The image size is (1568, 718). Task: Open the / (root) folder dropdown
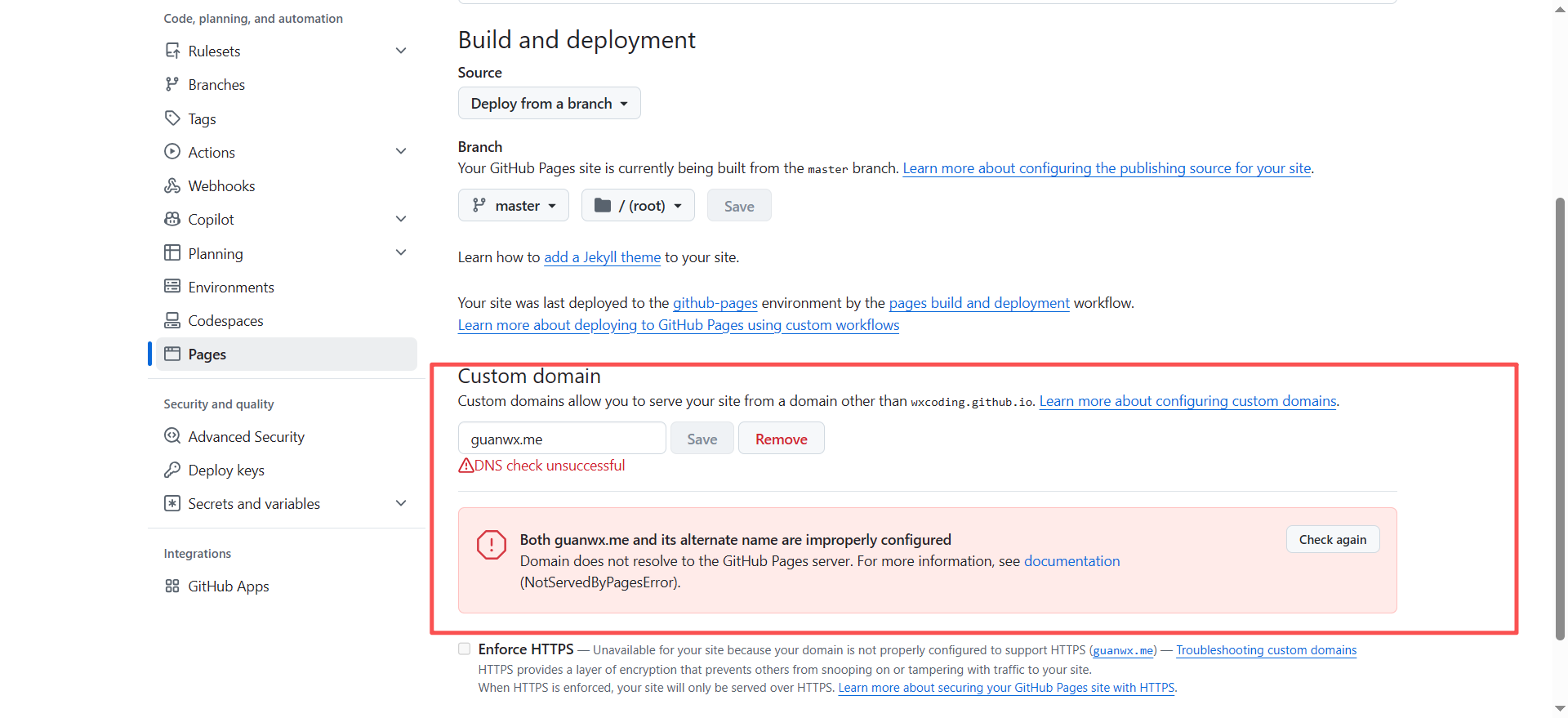(x=638, y=206)
